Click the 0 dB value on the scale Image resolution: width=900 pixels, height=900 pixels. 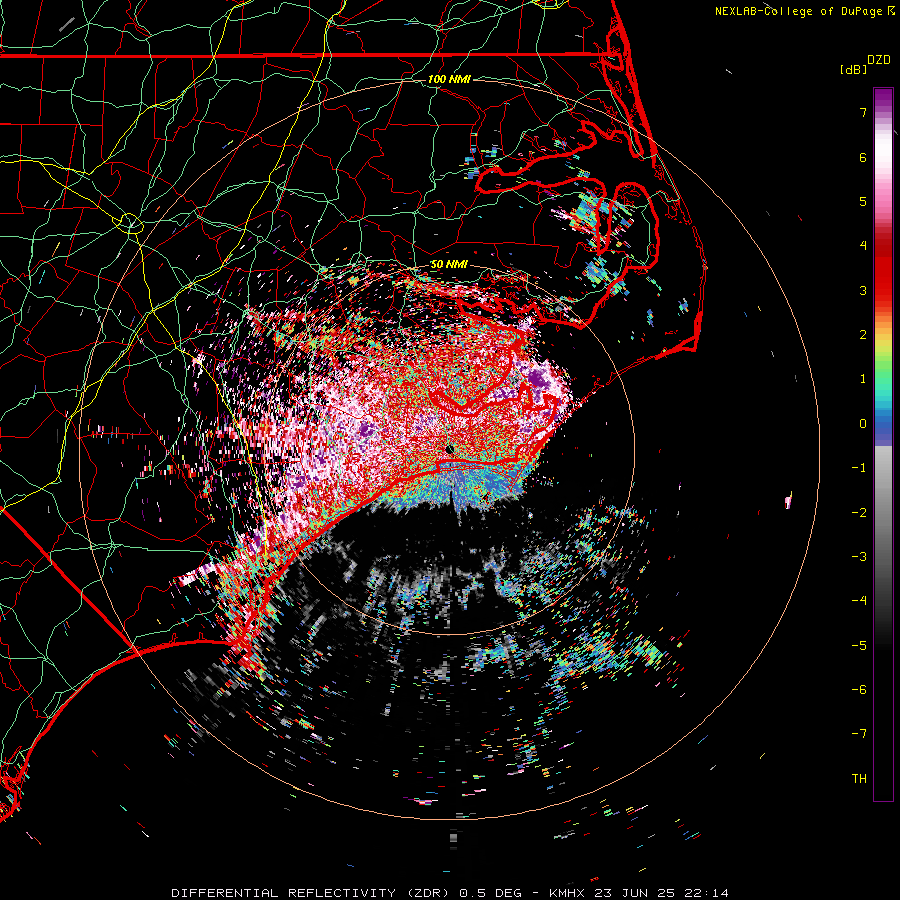click(x=863, y=424)
